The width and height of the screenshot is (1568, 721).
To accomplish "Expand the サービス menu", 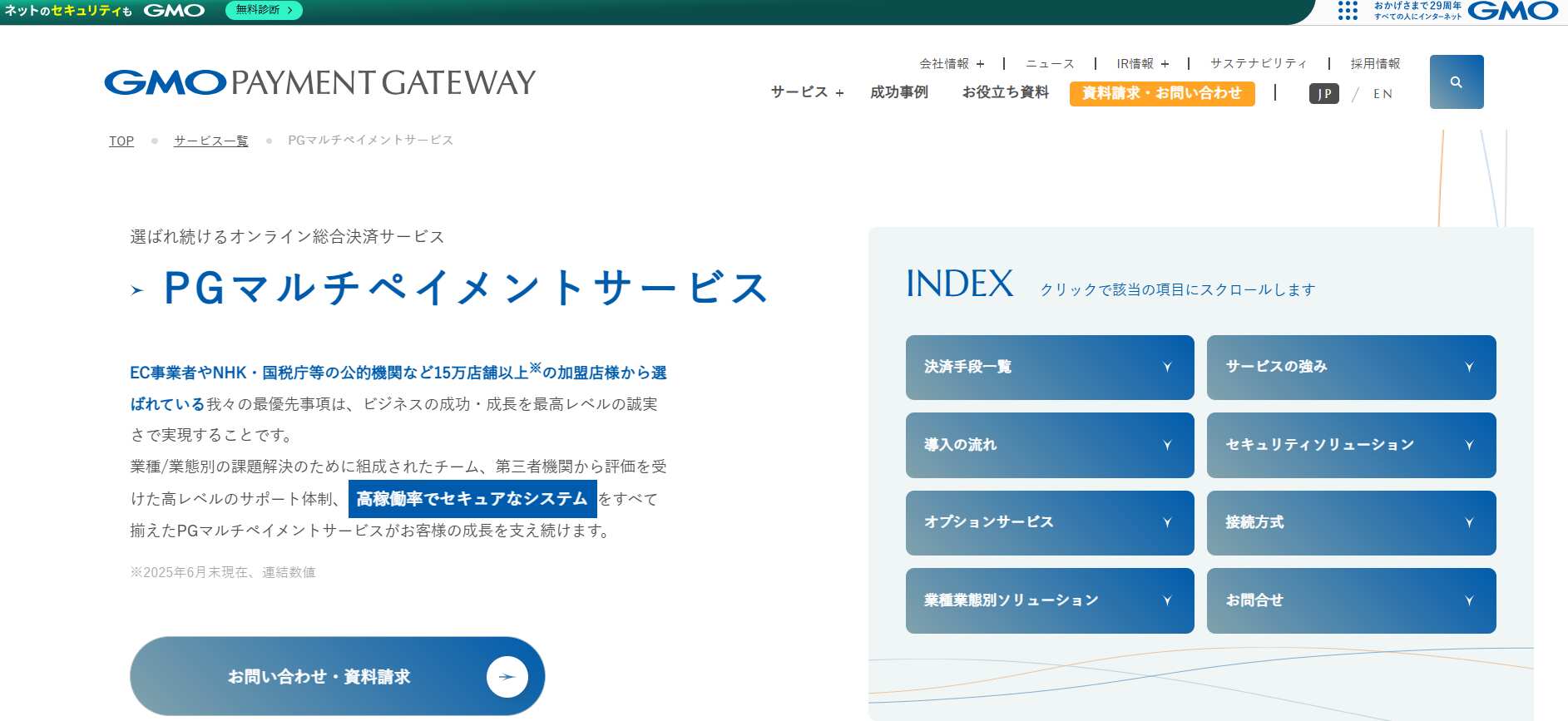I will coord(807,92).
